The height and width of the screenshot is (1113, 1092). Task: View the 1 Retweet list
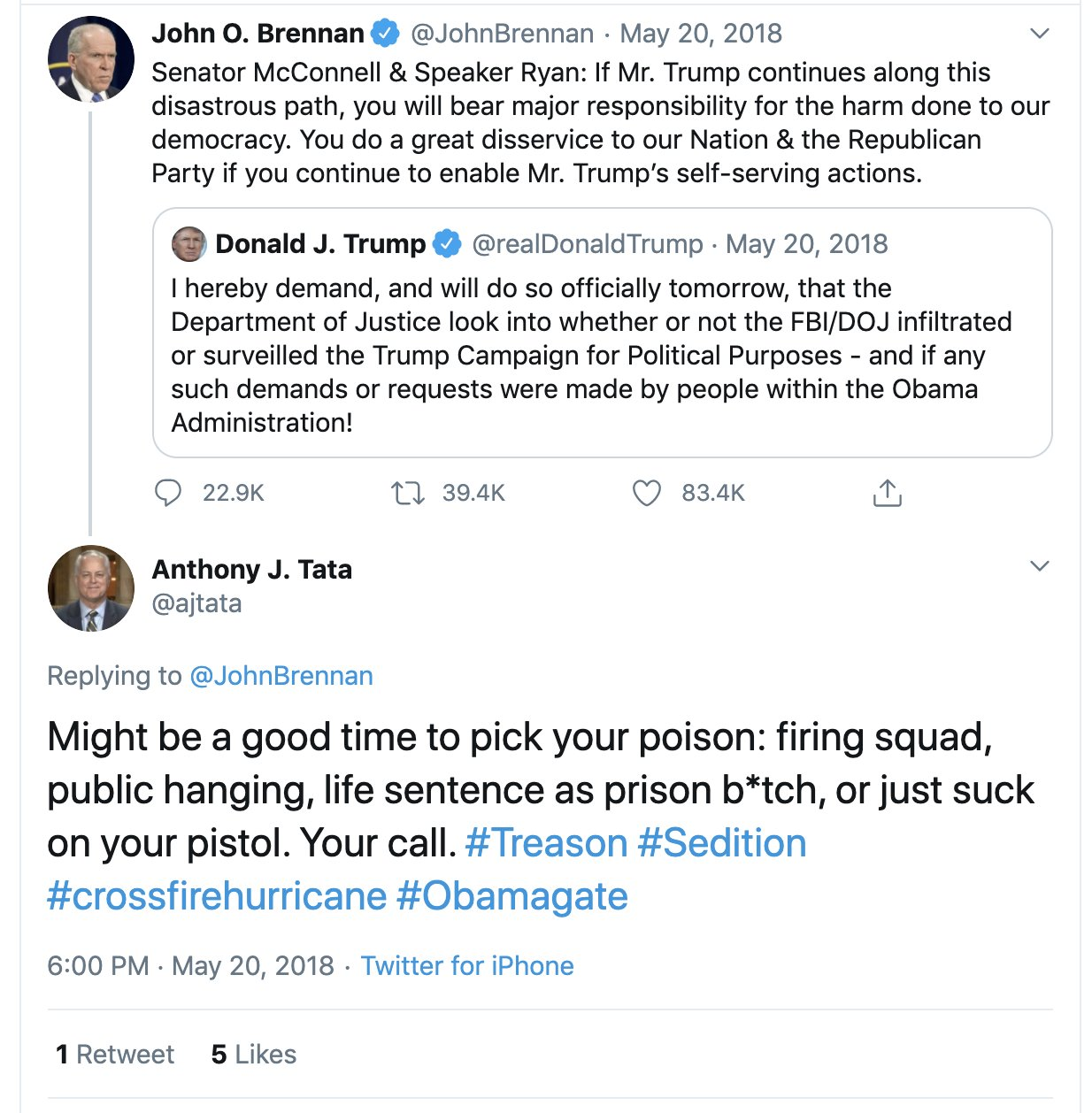(x=115, y=1055)
